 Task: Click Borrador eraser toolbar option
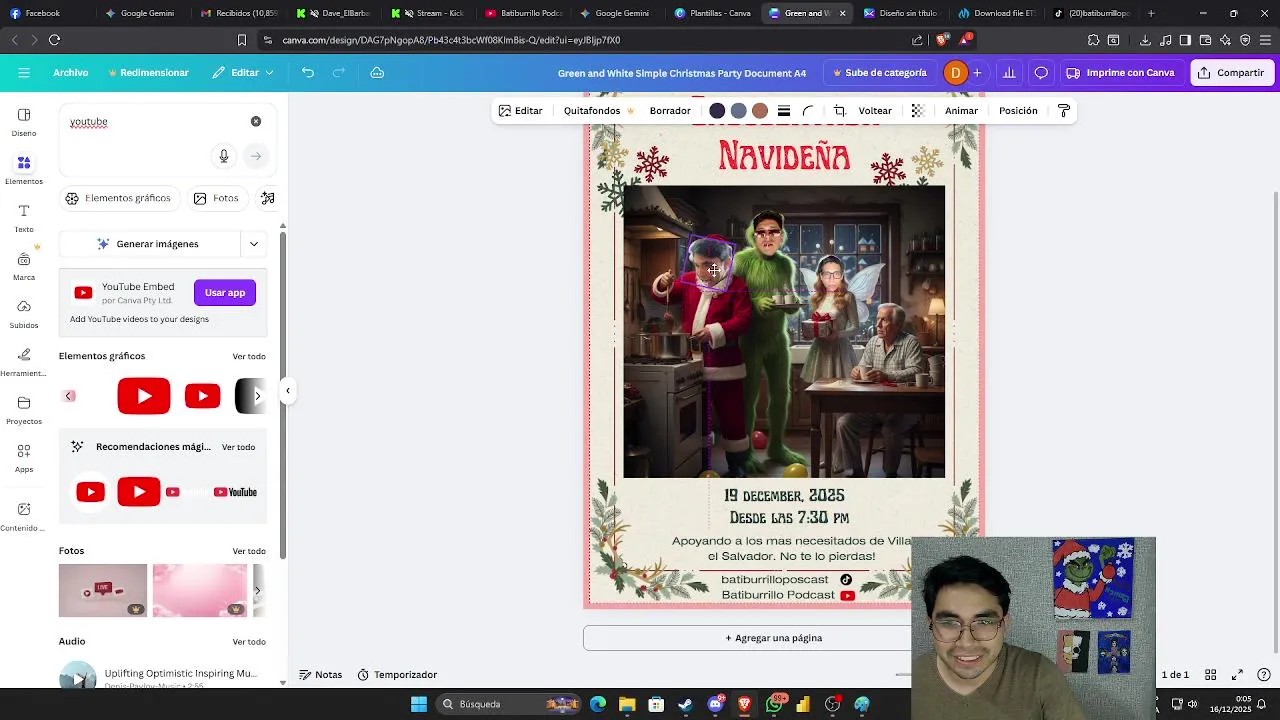pyautogui.click(x=670, y=111)
